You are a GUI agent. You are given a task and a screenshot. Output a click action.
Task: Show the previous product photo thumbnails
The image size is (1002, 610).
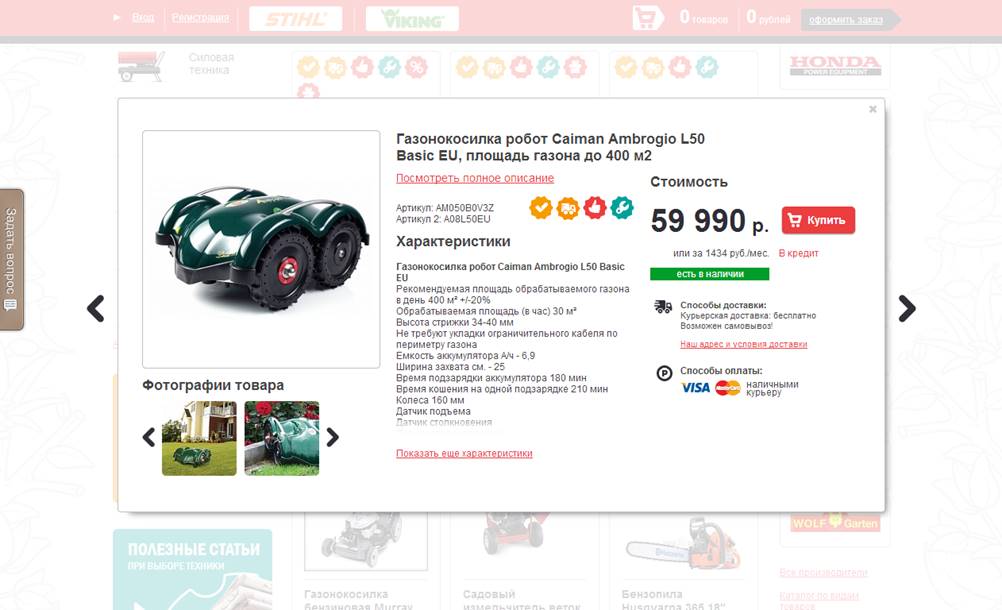(x=149, y=438)
